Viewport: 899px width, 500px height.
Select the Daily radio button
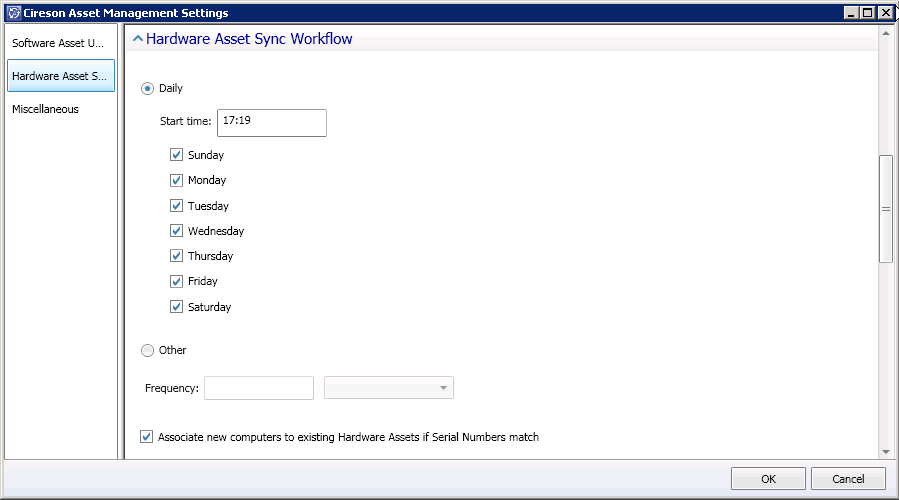tap(148, 89)
